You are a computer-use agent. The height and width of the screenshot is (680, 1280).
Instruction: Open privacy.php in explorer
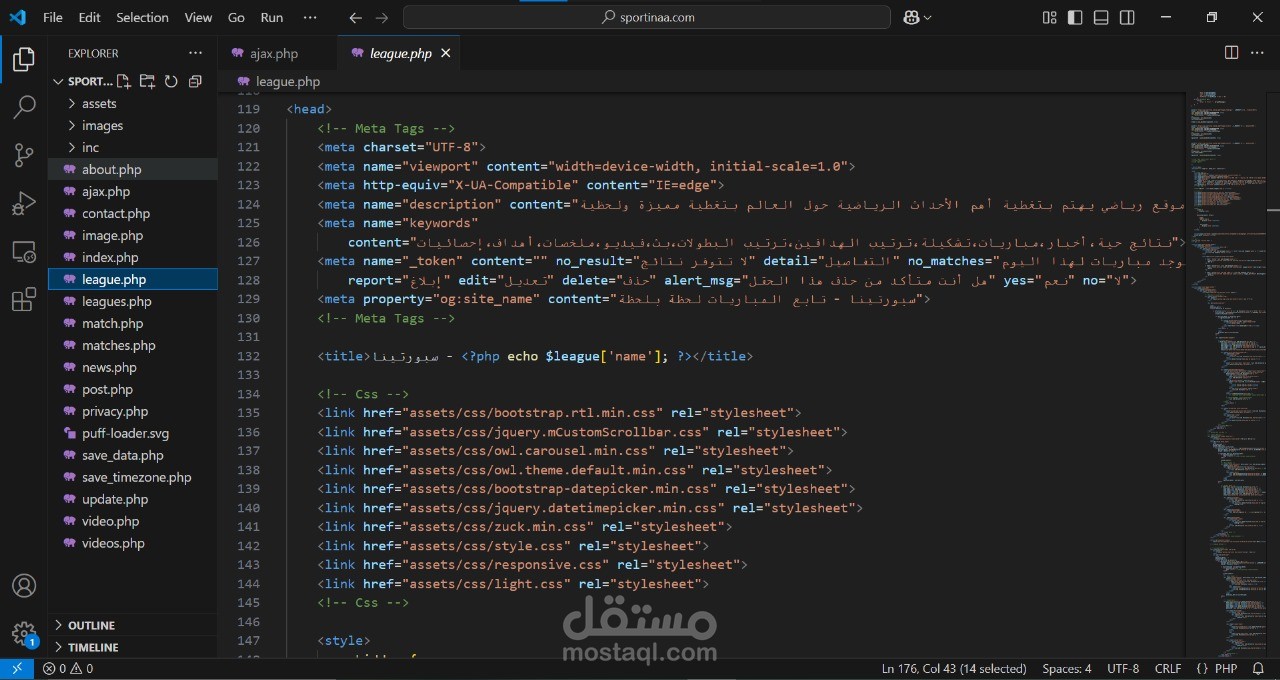pyautogui.click(x=133, y=411)
